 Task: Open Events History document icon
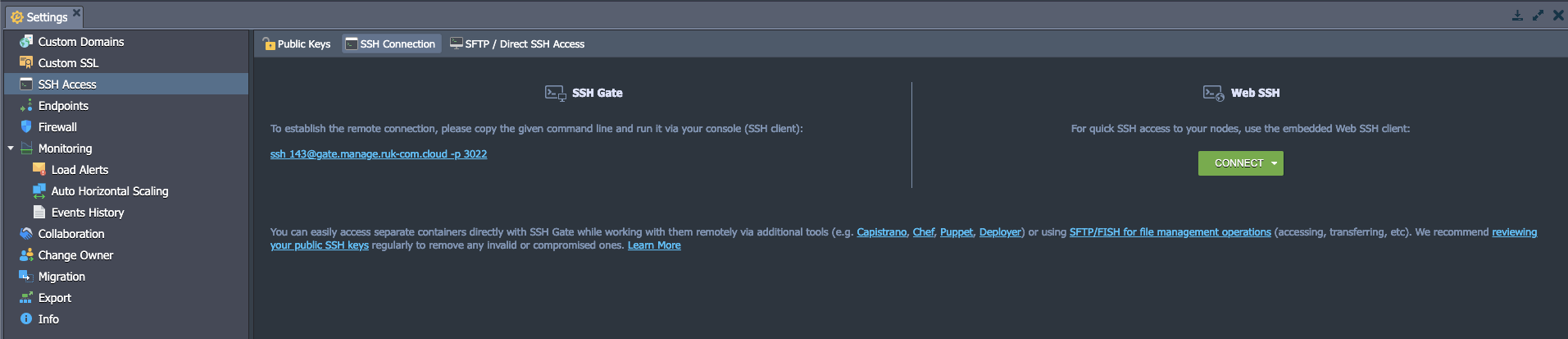[39, 212]
